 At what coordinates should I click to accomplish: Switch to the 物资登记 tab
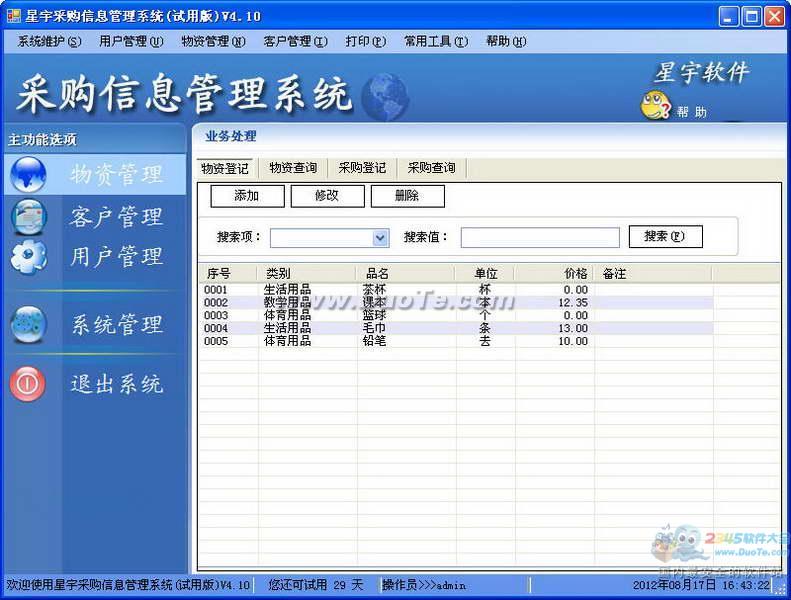point(225,168)
